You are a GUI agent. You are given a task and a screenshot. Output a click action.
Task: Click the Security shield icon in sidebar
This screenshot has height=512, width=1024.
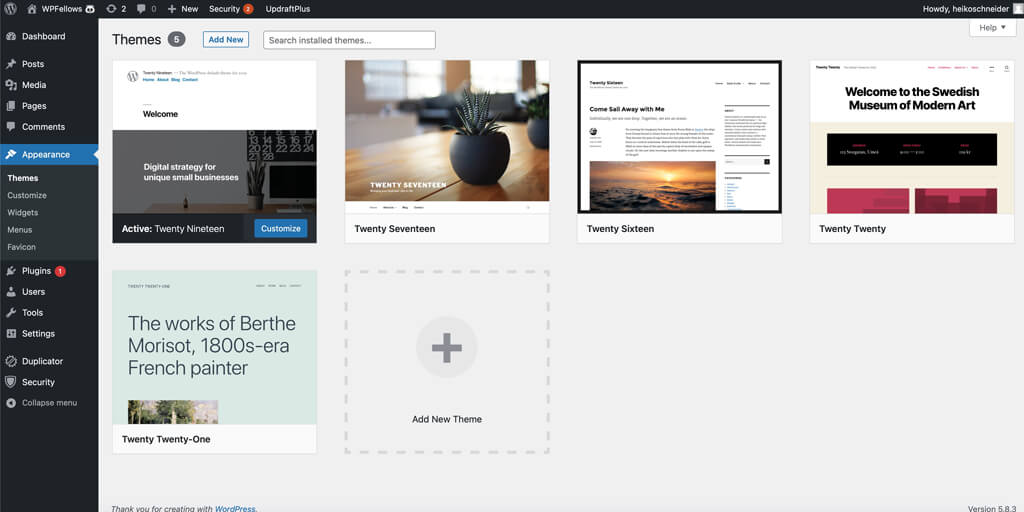[x=11, y=382]
